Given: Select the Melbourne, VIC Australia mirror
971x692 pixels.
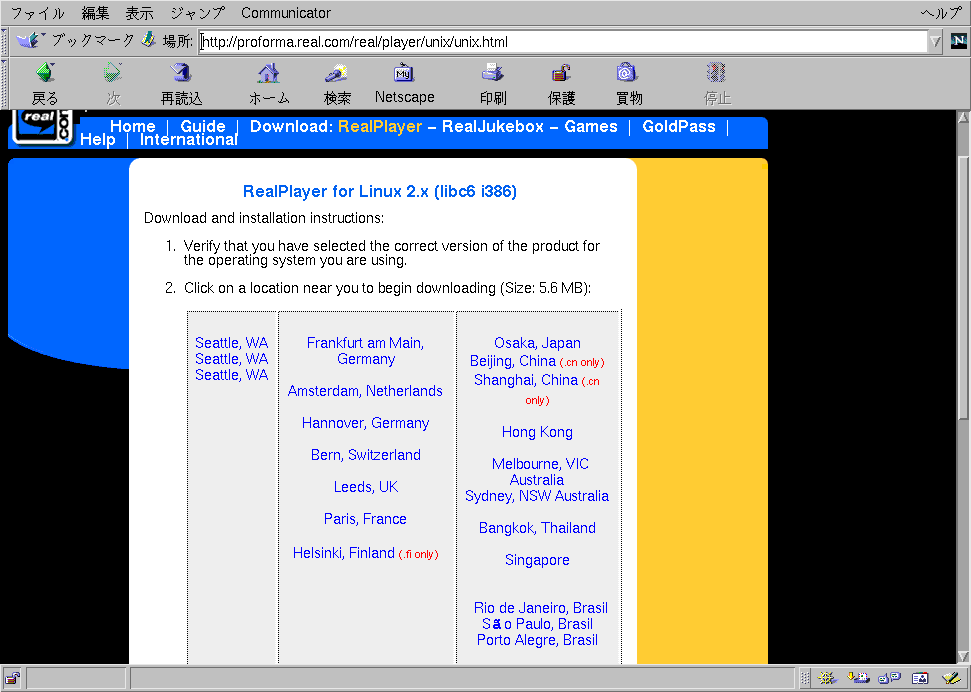Looking at the screenshot, I should [x=538, y=472].
